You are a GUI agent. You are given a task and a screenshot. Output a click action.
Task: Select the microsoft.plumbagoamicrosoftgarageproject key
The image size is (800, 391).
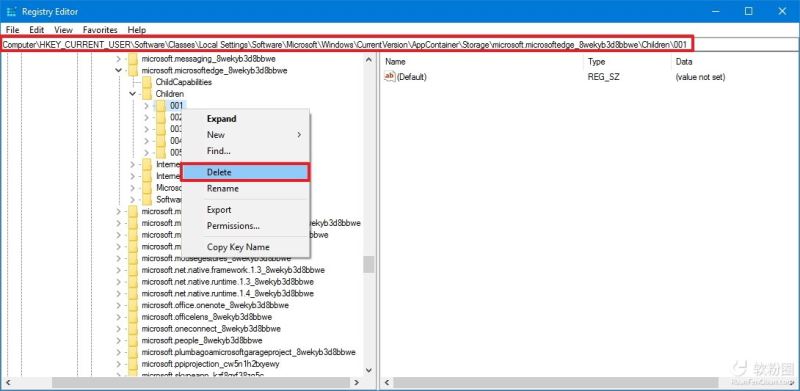click(x=248, y=352)
